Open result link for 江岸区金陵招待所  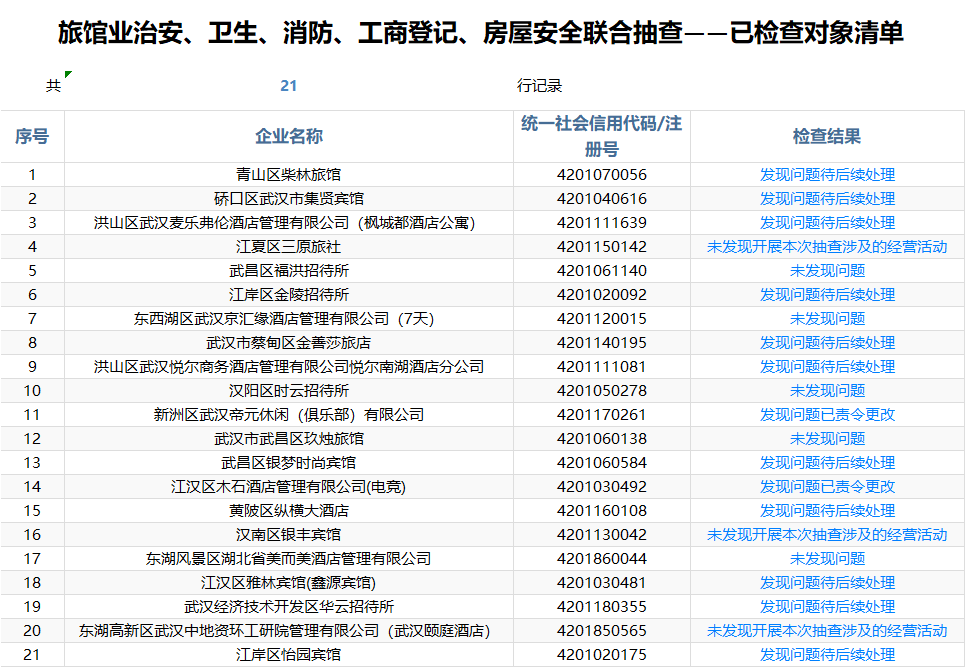827,295
